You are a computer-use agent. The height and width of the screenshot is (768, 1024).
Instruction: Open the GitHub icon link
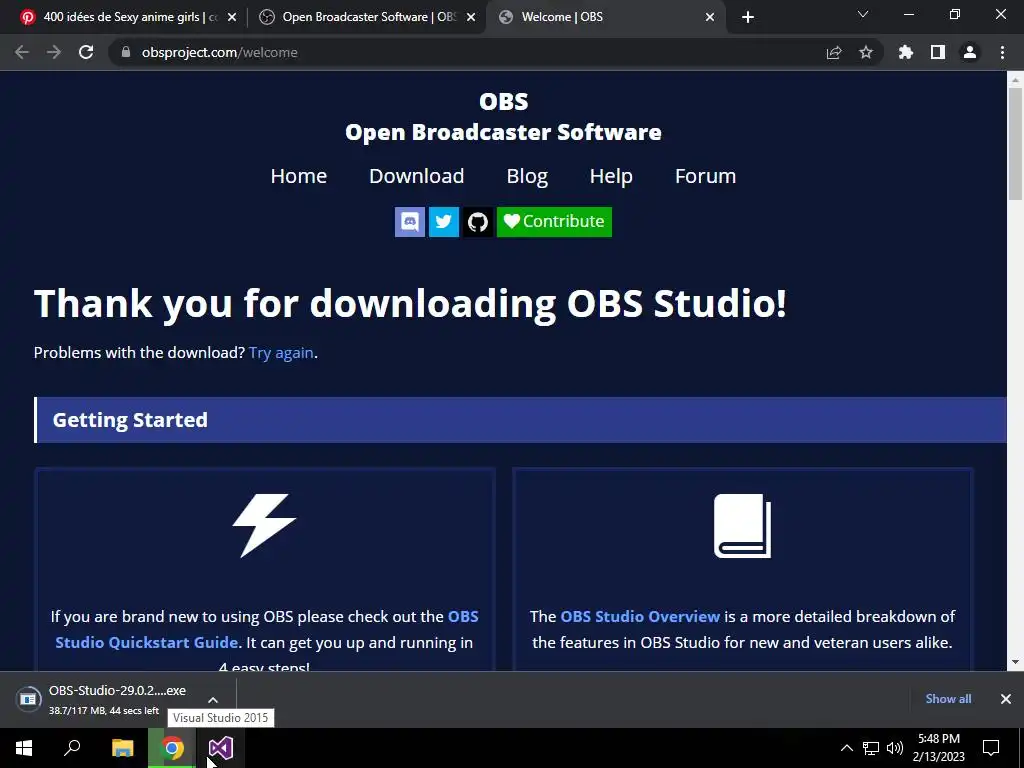point(478,222)
